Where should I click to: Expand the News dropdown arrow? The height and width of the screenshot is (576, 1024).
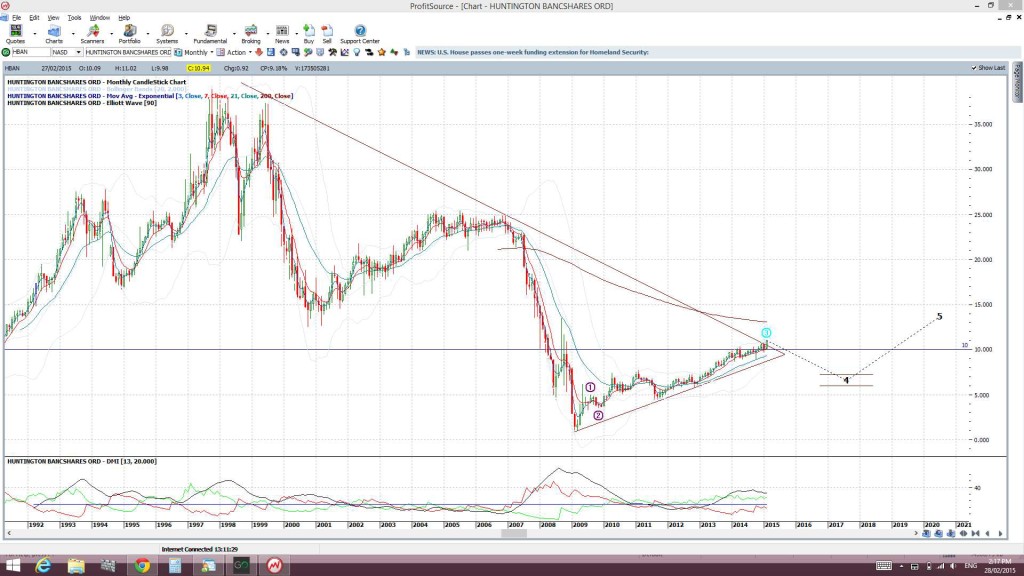click(296, 33)
